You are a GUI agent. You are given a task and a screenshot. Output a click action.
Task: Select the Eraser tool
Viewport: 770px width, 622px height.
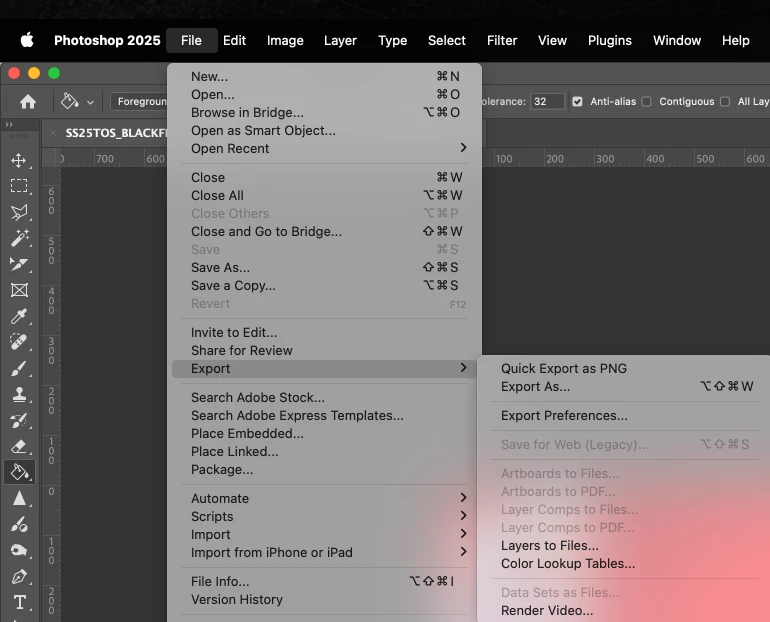[x=19, y=446]
